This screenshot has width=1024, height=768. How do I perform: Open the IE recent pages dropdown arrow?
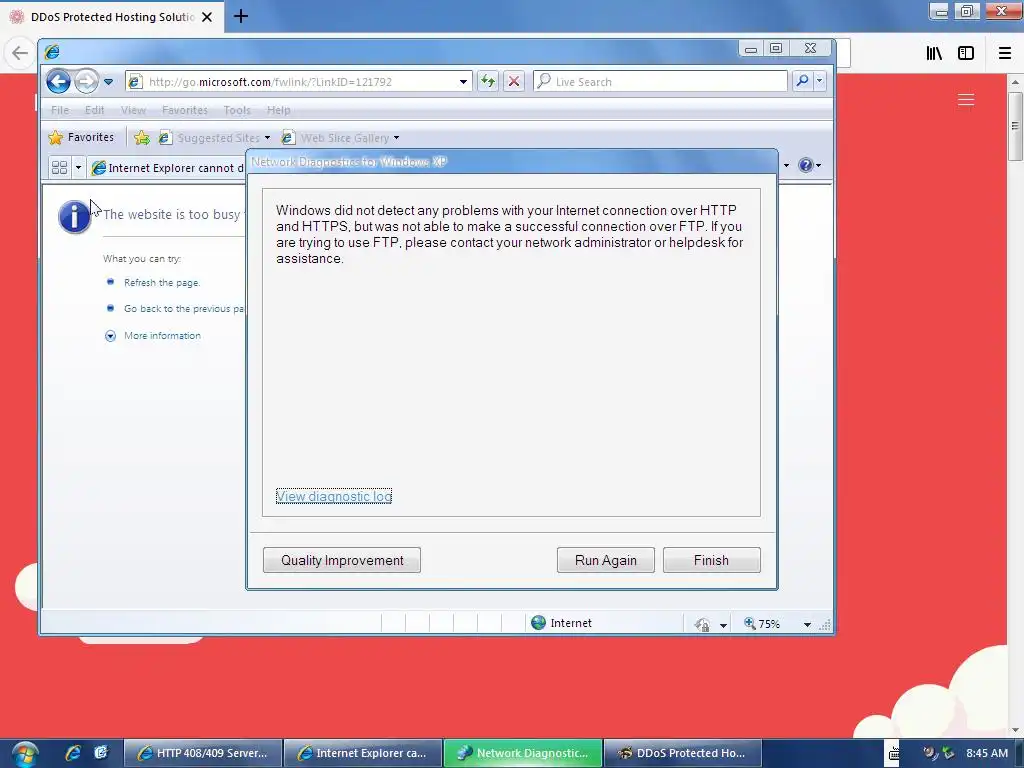(x=108, y=82)
